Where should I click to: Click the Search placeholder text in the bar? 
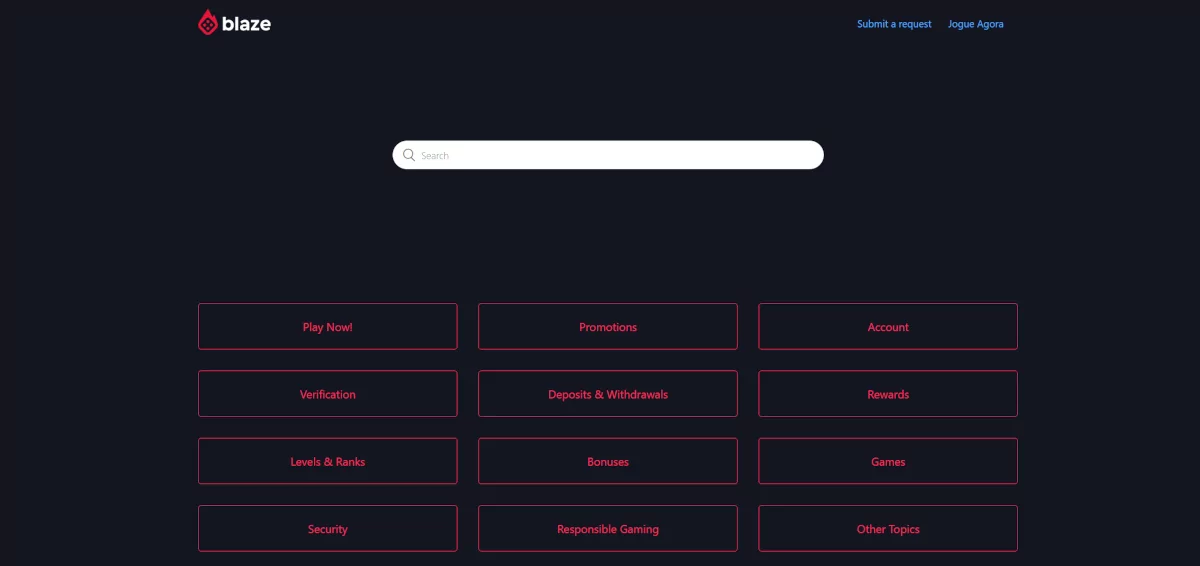(435, 156)
